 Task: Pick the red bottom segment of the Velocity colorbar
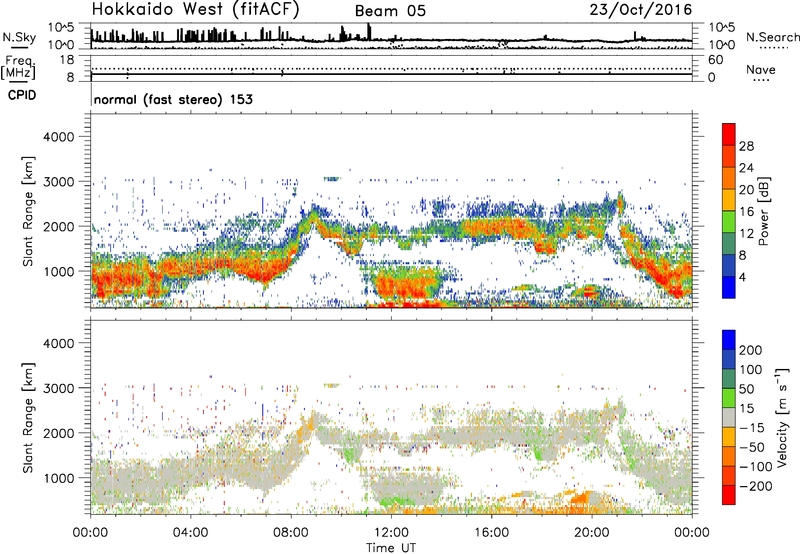[x=729, y=495]
